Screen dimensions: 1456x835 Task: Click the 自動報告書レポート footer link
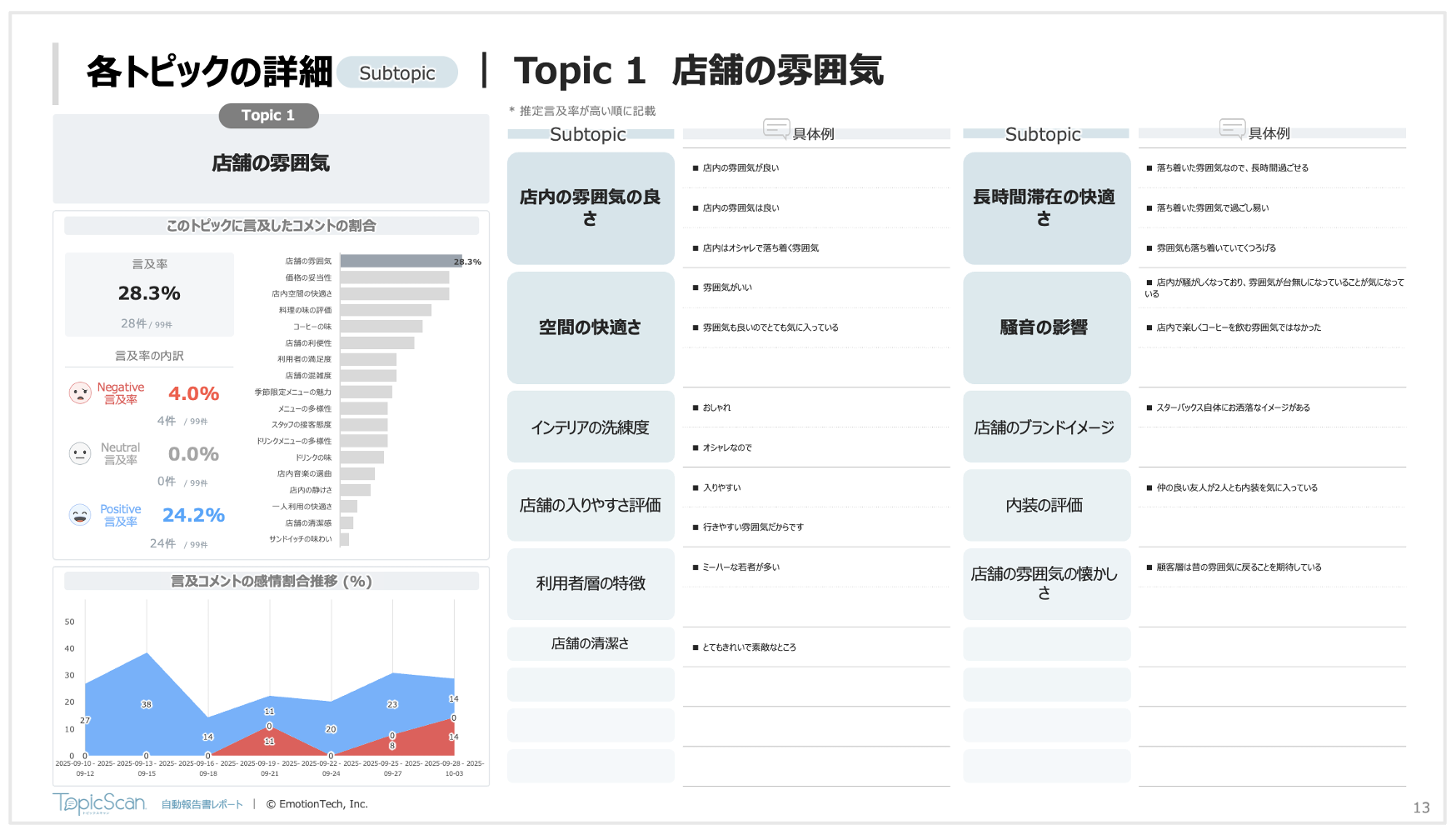point(202,804)
